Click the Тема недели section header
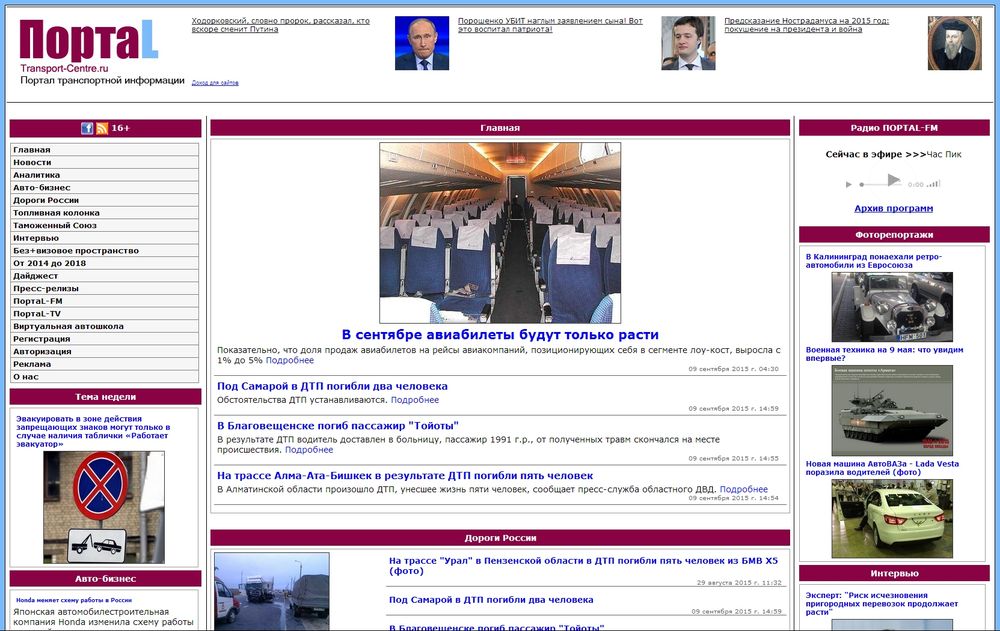Screen dimensions: 1000x631 coord(105,397)
